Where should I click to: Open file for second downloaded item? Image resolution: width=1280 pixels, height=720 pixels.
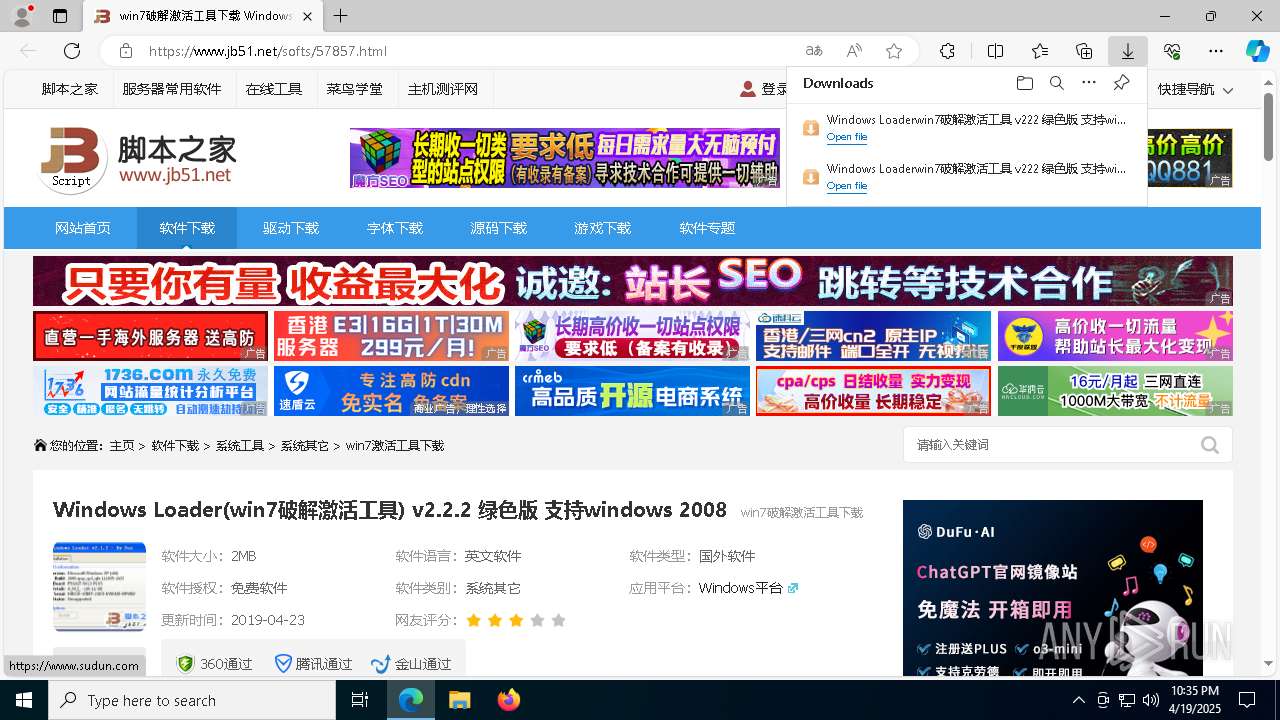point(846,186)
